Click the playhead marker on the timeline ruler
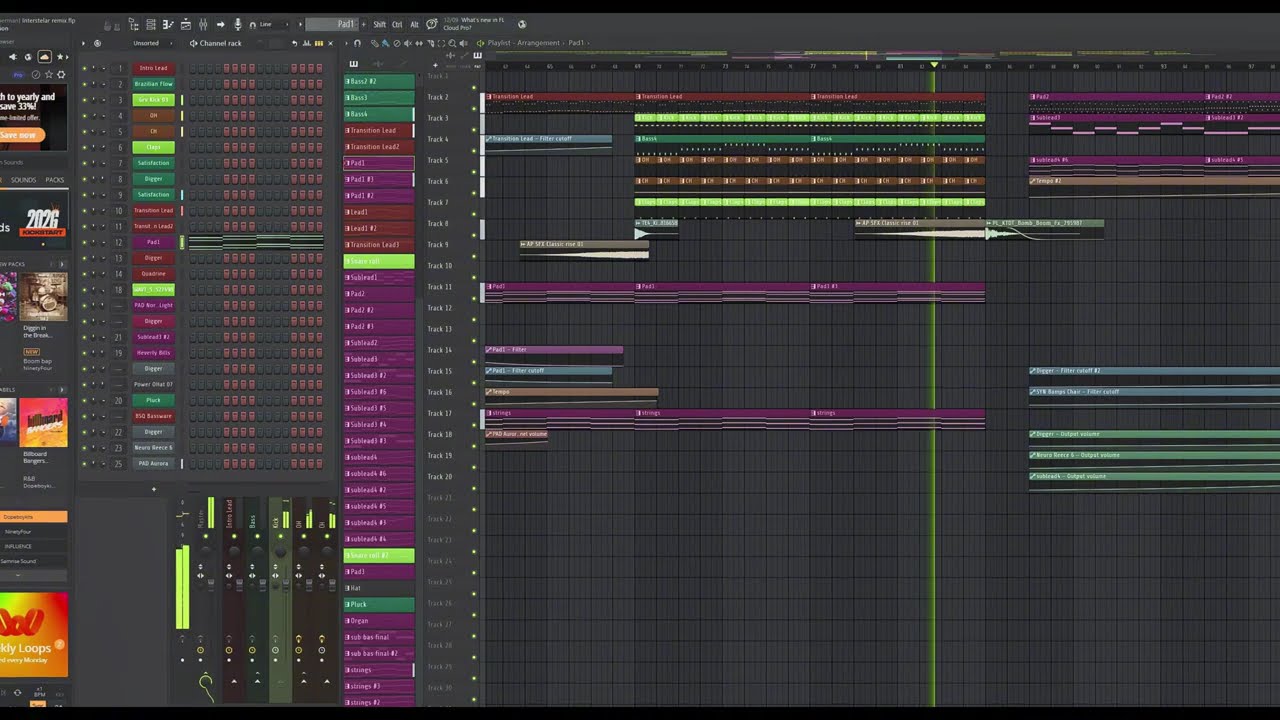 pos(935,66)
